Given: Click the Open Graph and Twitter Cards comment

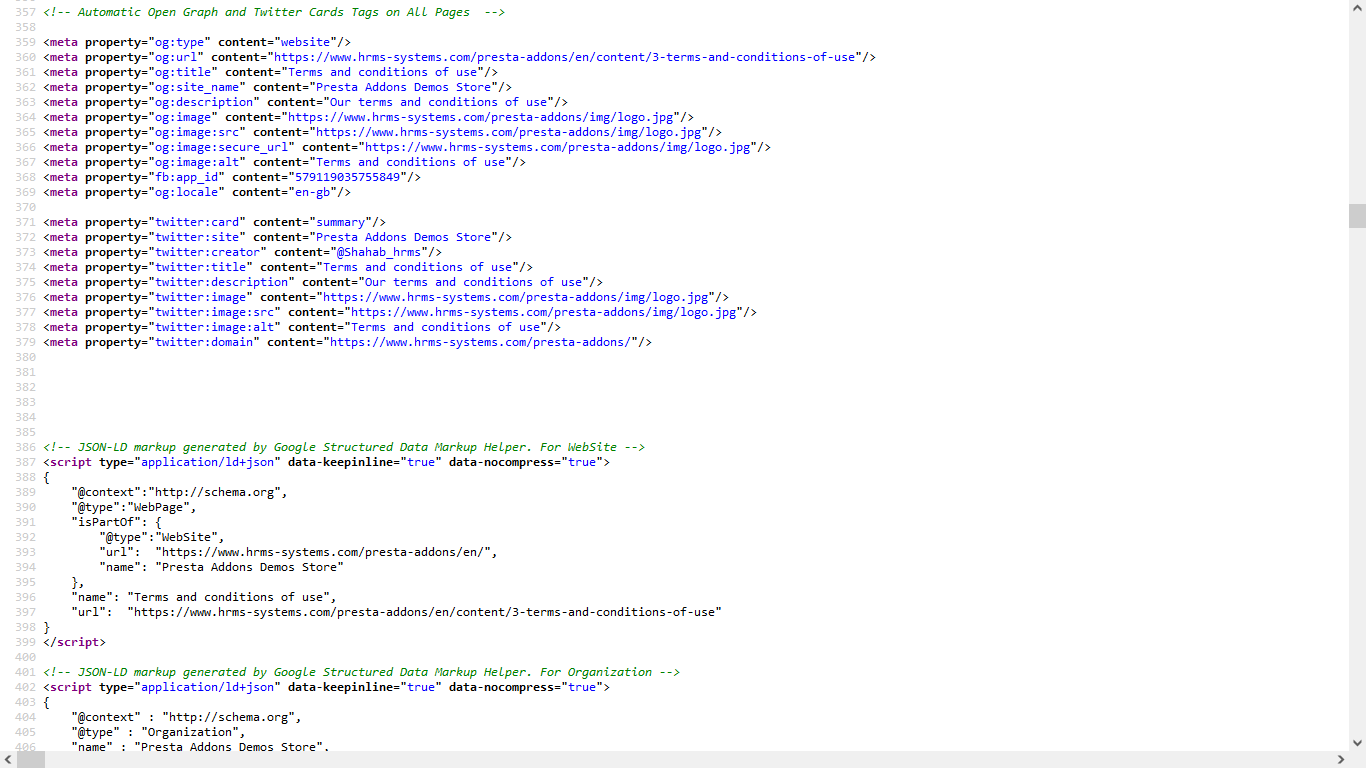Looking at the screenshot, I should coord(274,12).
